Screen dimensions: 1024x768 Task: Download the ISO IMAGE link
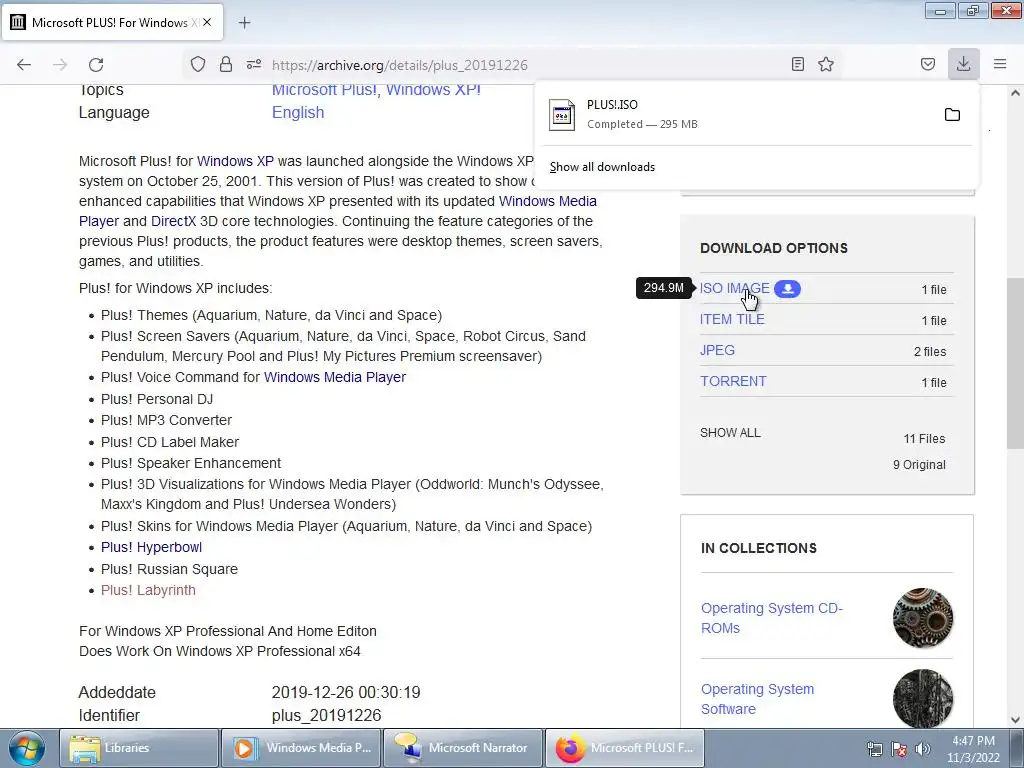(735, 288)
